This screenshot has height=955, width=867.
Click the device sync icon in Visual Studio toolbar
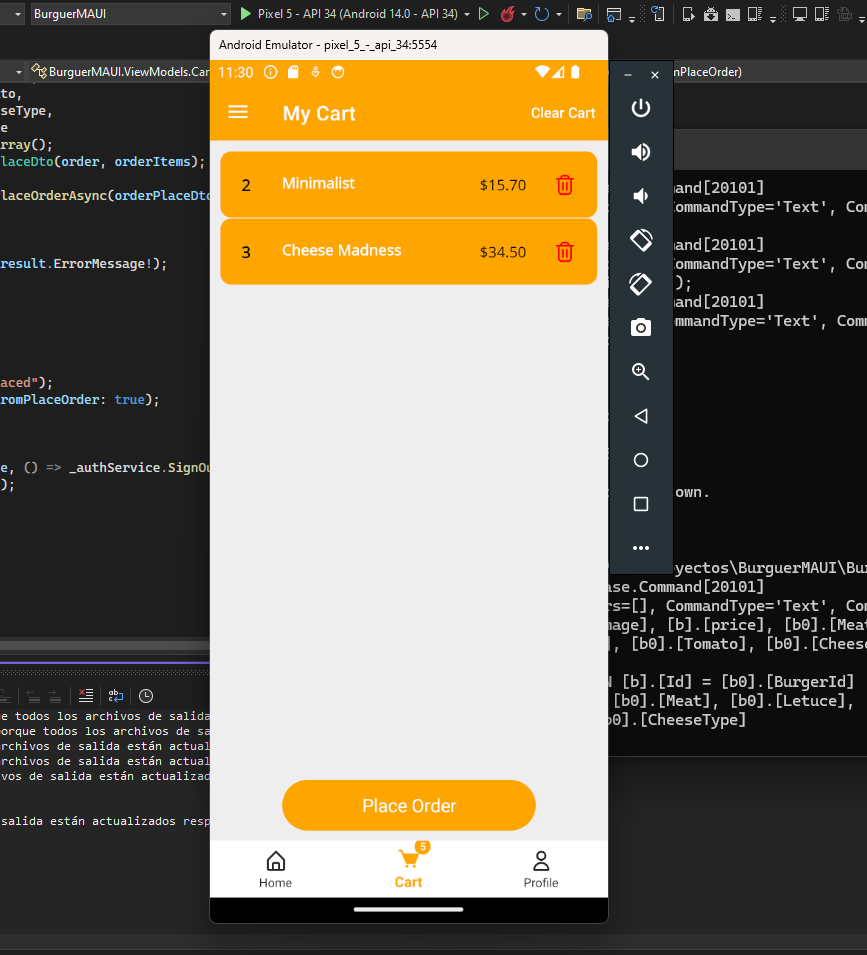pyautogui.click(x=658, y=13)
